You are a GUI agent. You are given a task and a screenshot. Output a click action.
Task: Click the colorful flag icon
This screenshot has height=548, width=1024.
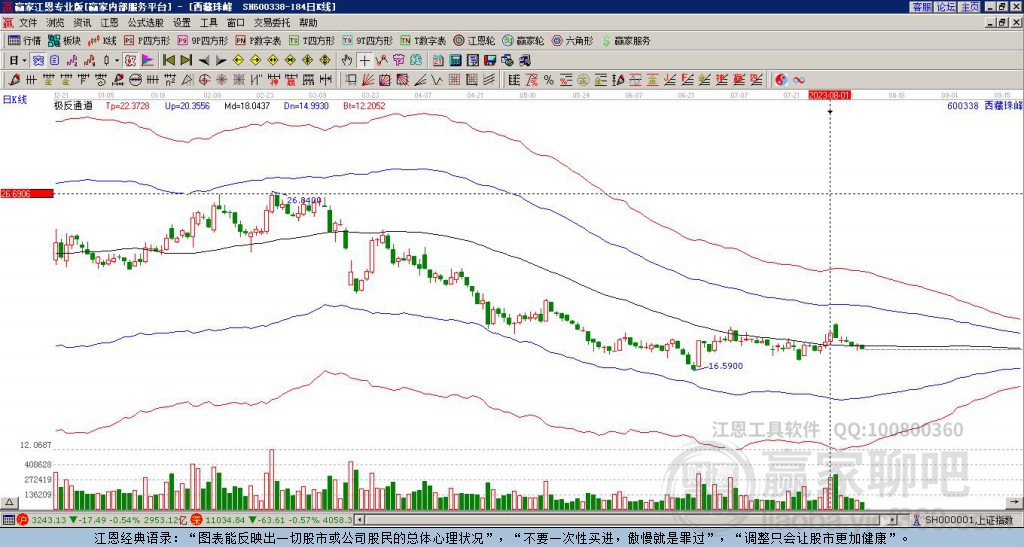pyautogui.click(x=148, y=61)
